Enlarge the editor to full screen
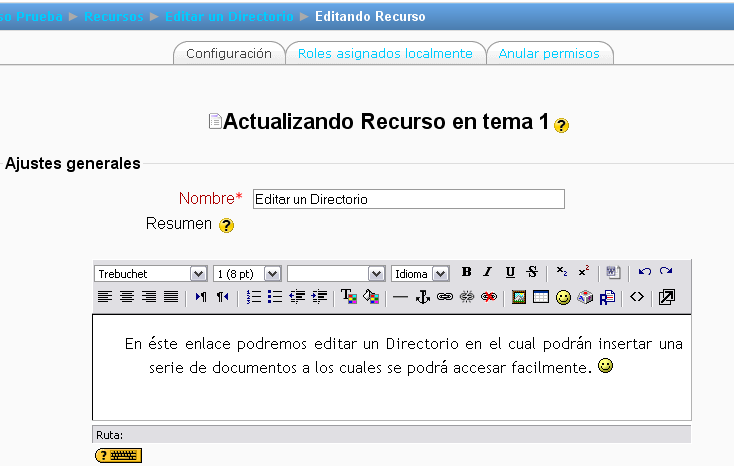 tap(667, 297)
